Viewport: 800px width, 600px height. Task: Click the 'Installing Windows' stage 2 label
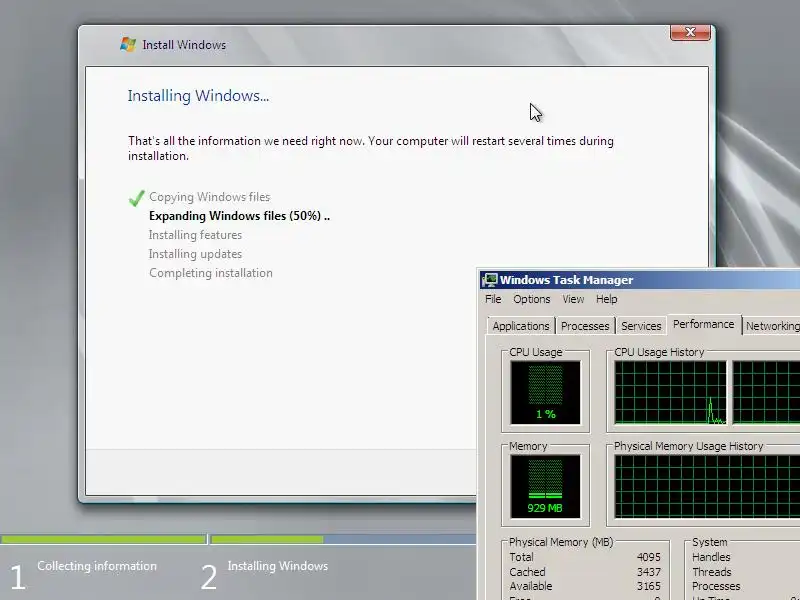pos(278,566)
